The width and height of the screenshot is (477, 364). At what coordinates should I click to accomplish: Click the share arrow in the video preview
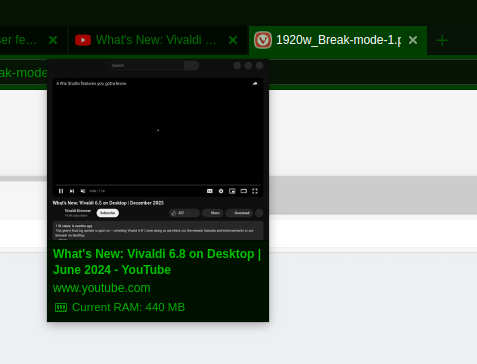255,84
